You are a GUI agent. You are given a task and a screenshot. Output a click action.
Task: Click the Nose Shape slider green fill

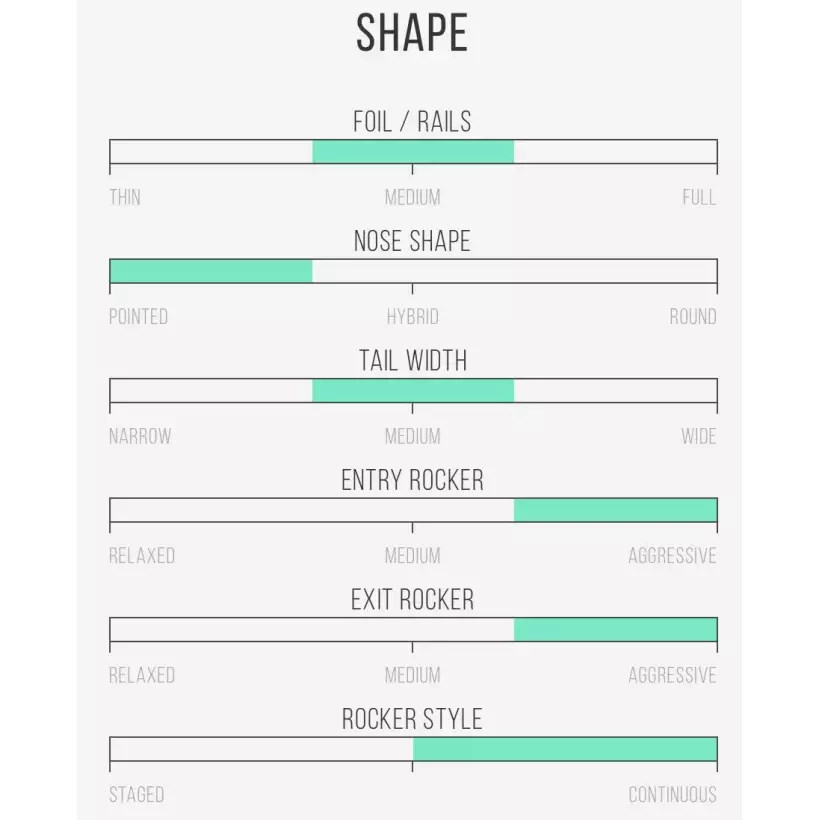(x=211, y=271)
